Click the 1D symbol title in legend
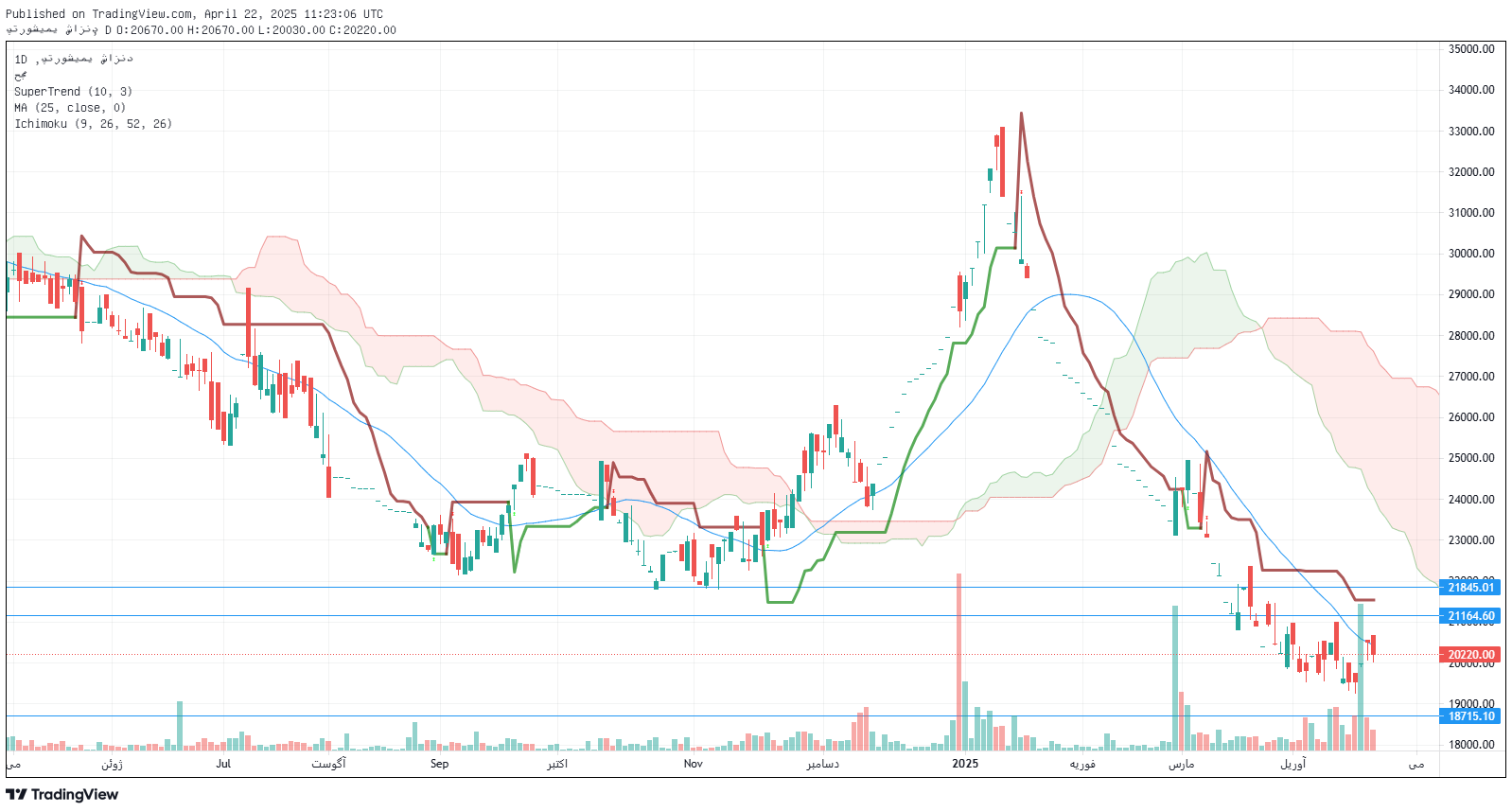This screenshot has height=812, width=1512. click(x=74, y=59)
